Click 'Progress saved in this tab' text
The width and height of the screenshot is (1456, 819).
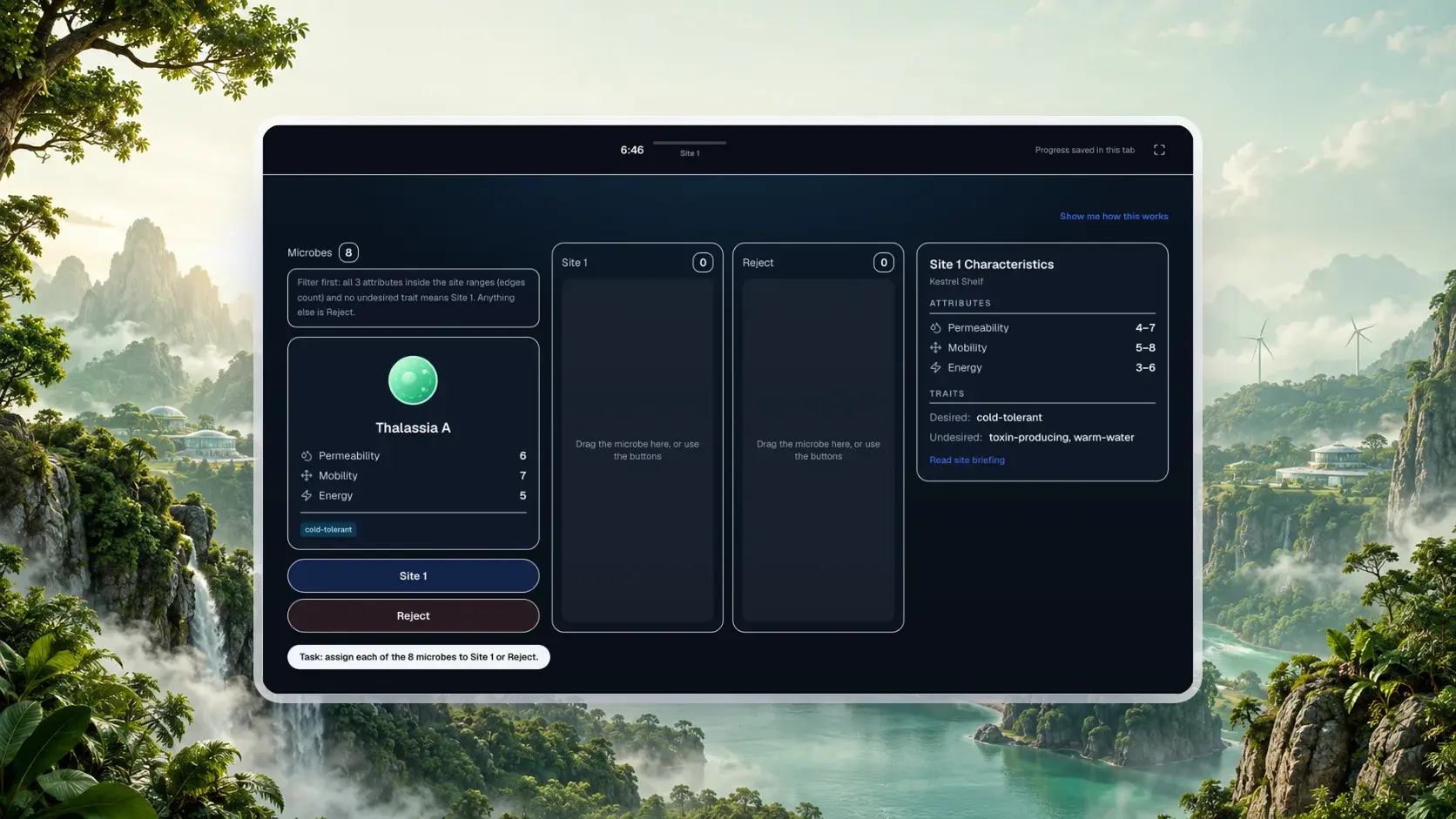(1084, 150)
